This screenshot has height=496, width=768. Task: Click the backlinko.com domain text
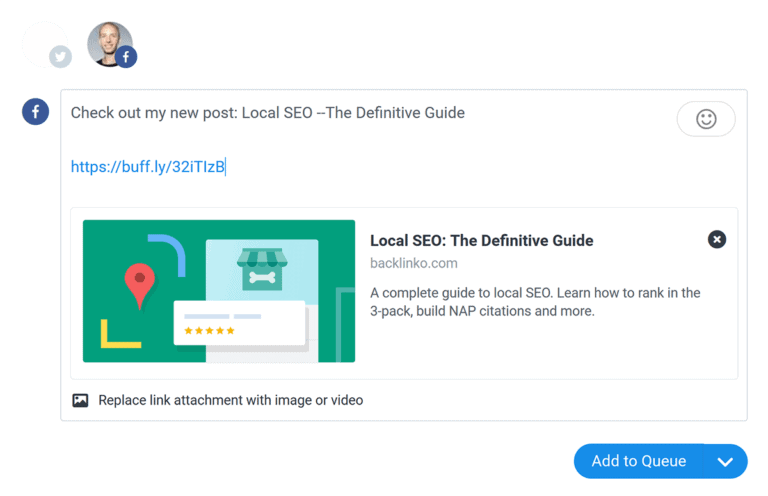click(413, 263)
